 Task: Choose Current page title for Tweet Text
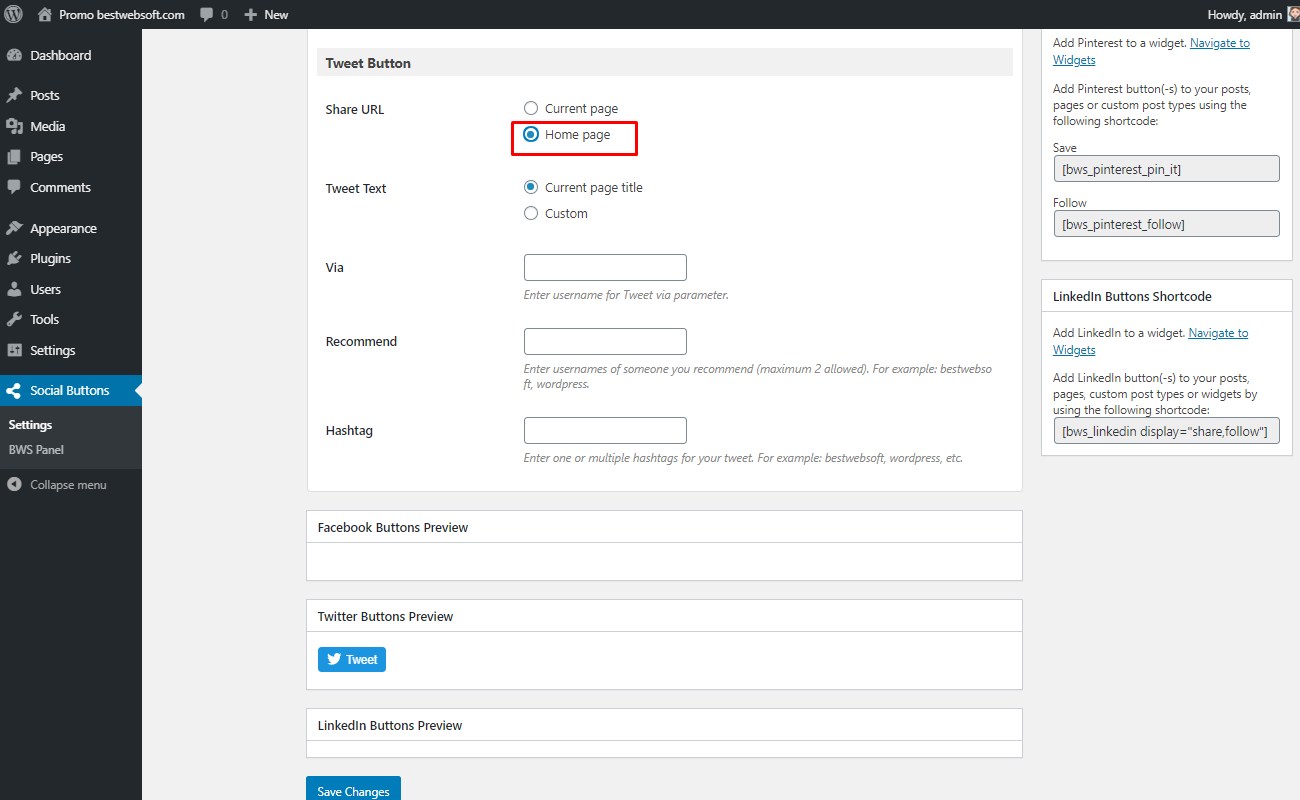531,187
